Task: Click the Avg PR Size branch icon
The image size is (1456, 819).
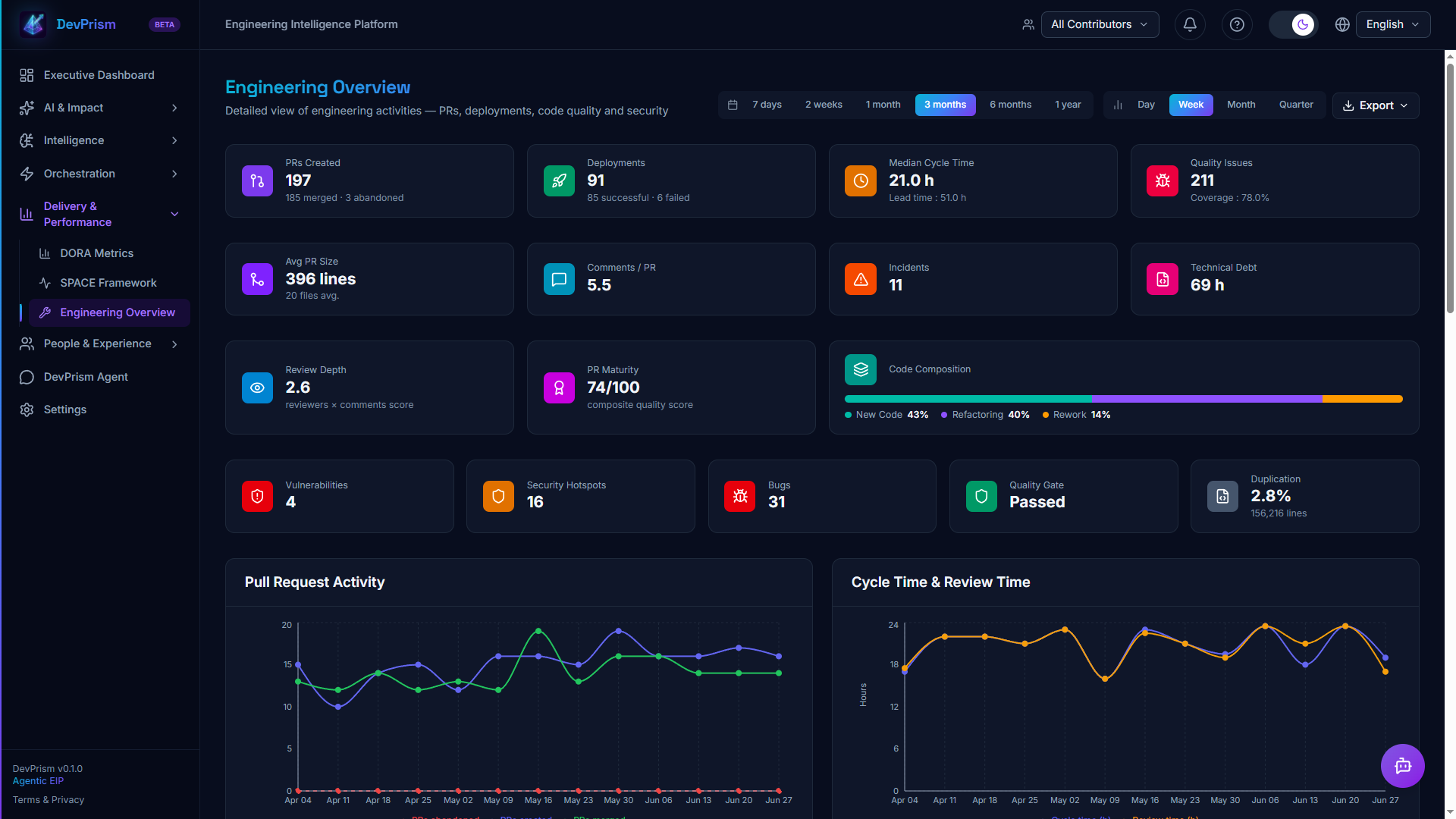Action: pyautogui.click(x=257, y=279)
